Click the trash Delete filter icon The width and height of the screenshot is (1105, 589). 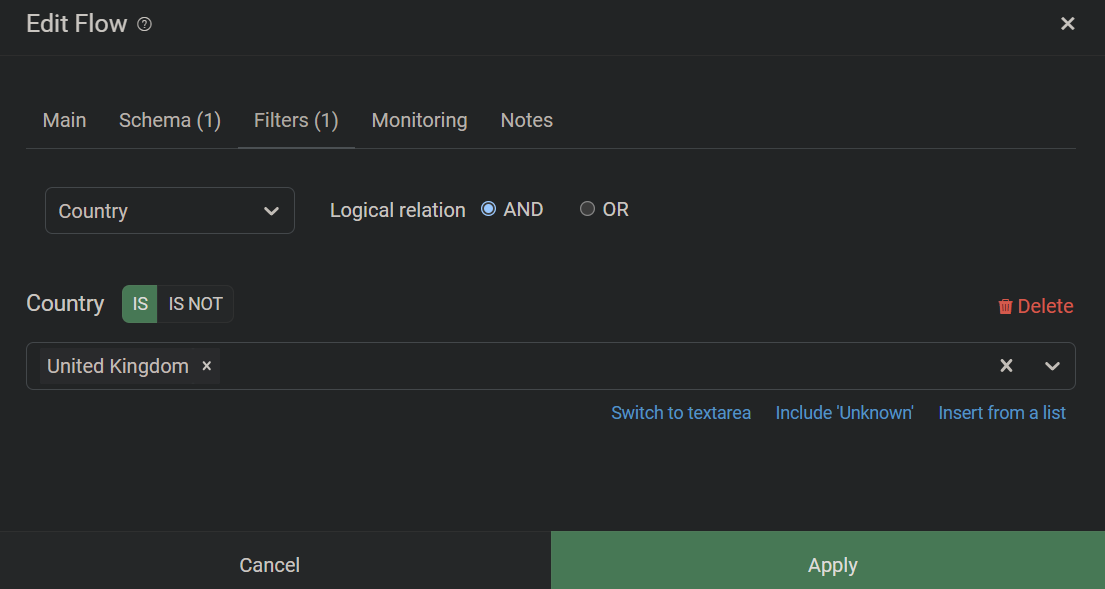(1006, 306)
